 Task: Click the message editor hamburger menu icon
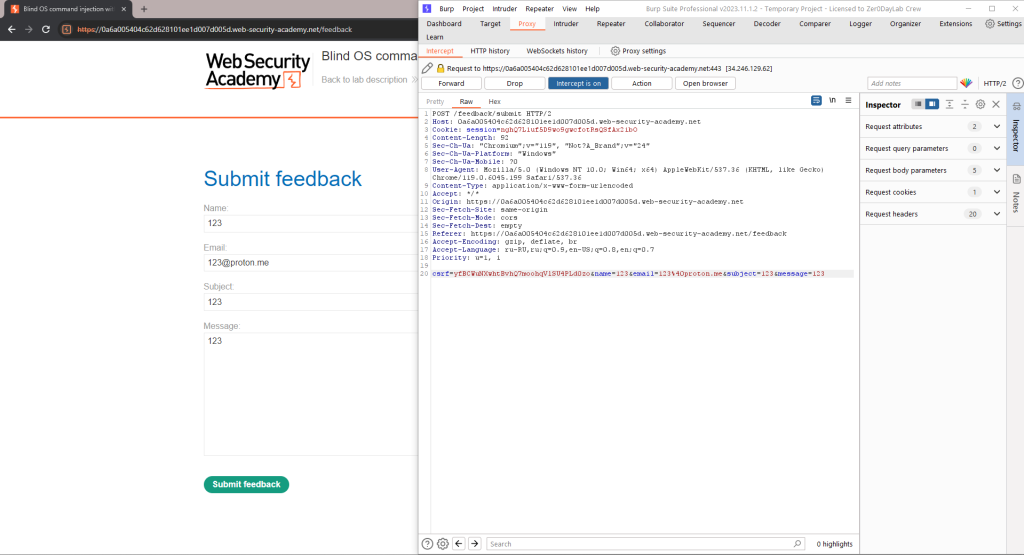point(848,101)
